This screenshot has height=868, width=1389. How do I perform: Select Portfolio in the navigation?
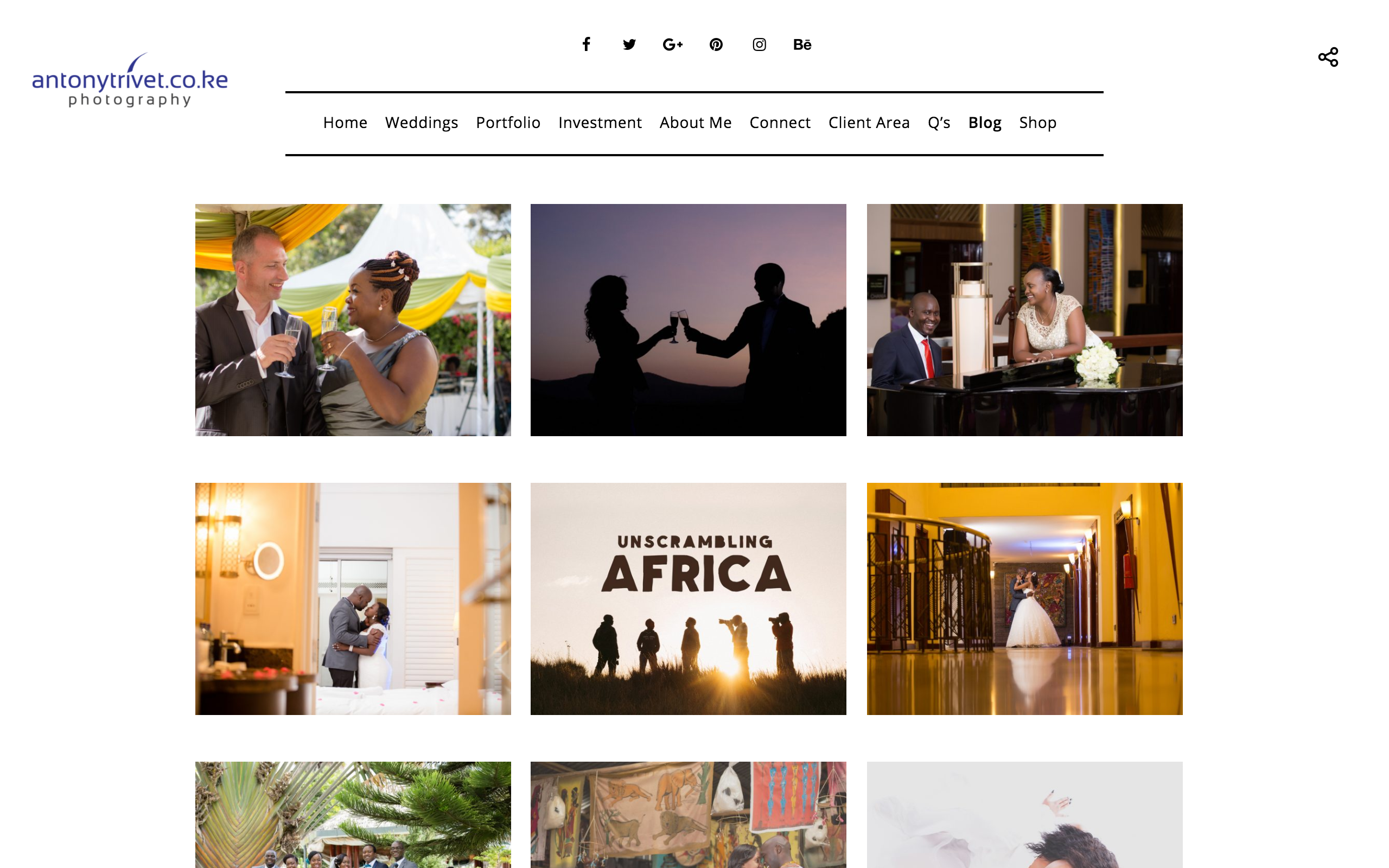point(508,122)
